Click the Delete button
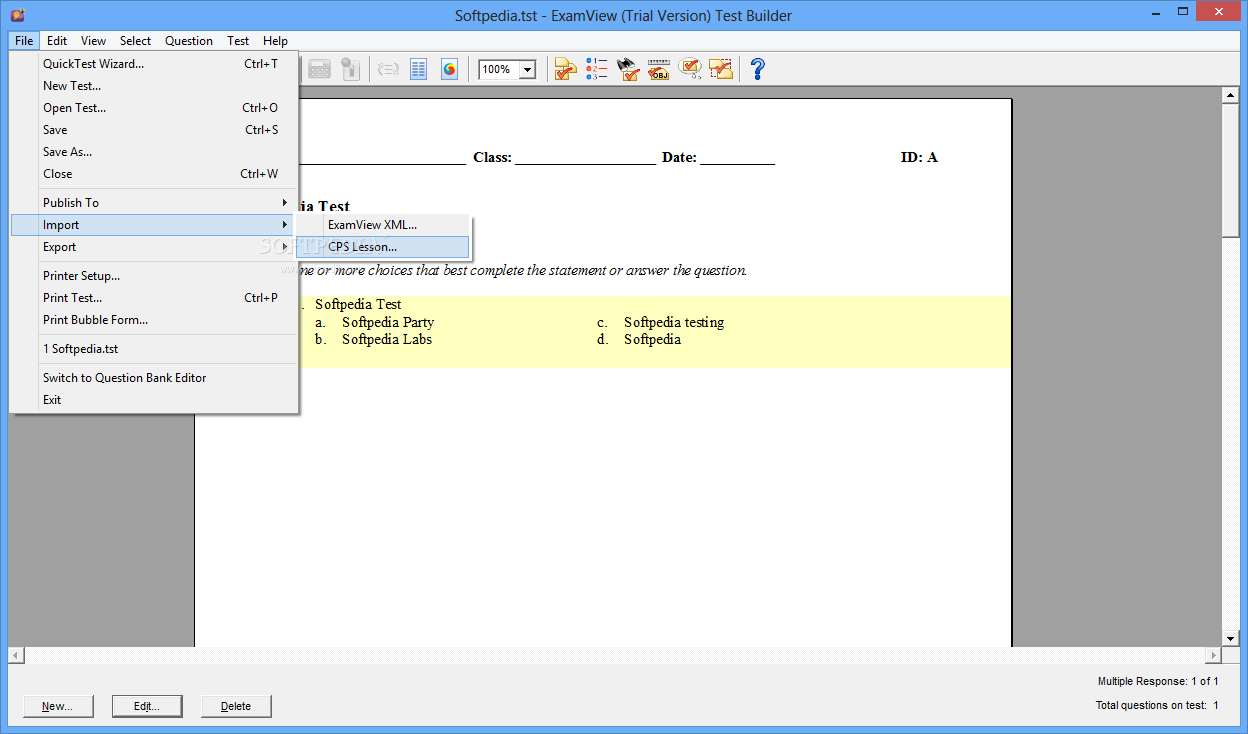1248x734 pixels. pos(236,706)
